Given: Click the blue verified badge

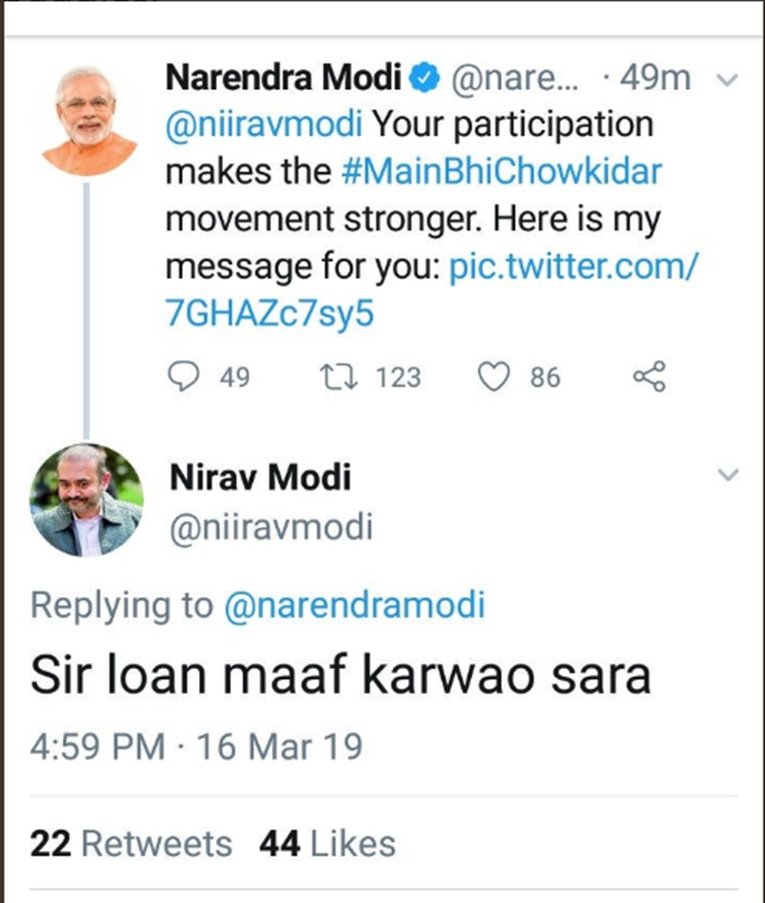Looking at the screenshot, I should 426,77.
